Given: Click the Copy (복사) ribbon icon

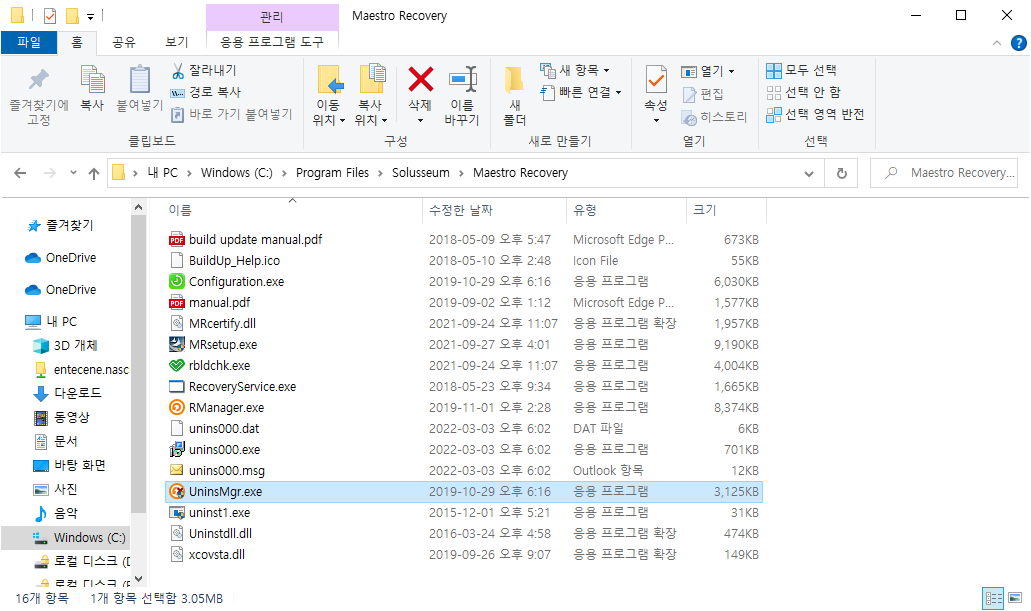Looking at the screenshot, I should (x=92, y=80).
